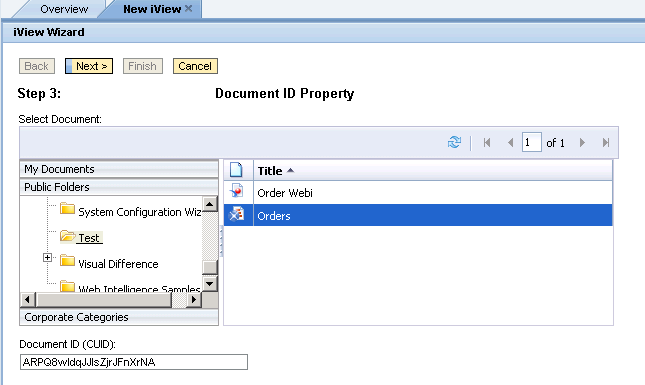This screenshot has height=385, width=645.
Task: Click the page number input field
Action: click(531, 143)
